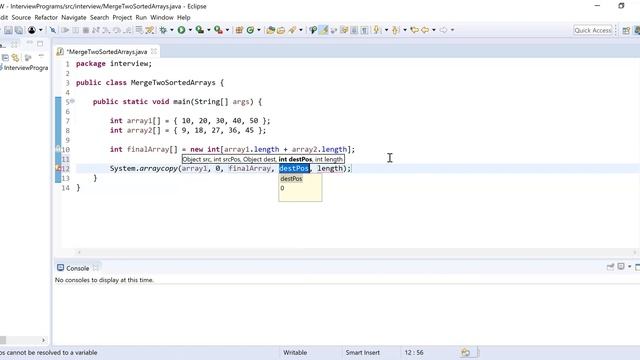
Task: Click 'Smart Insert' in the status bar
Action: pos(362,352)
